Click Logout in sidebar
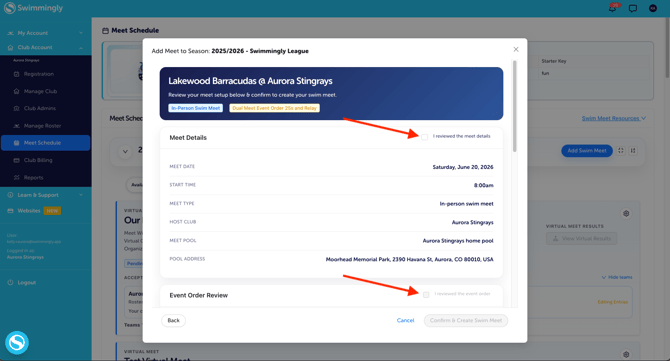 tap(26, 282)
